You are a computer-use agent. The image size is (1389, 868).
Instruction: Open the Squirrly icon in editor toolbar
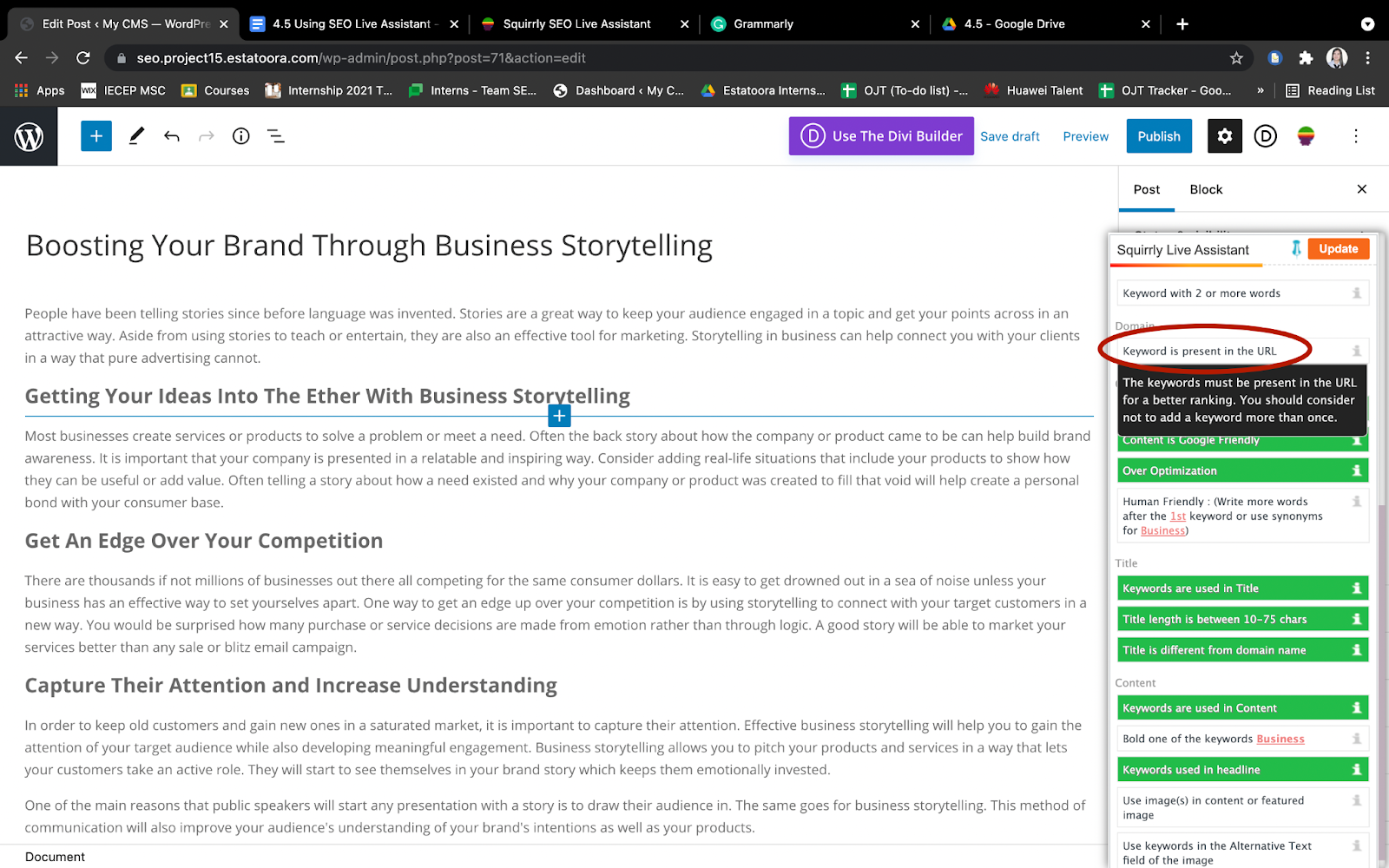pos(1306,136)
